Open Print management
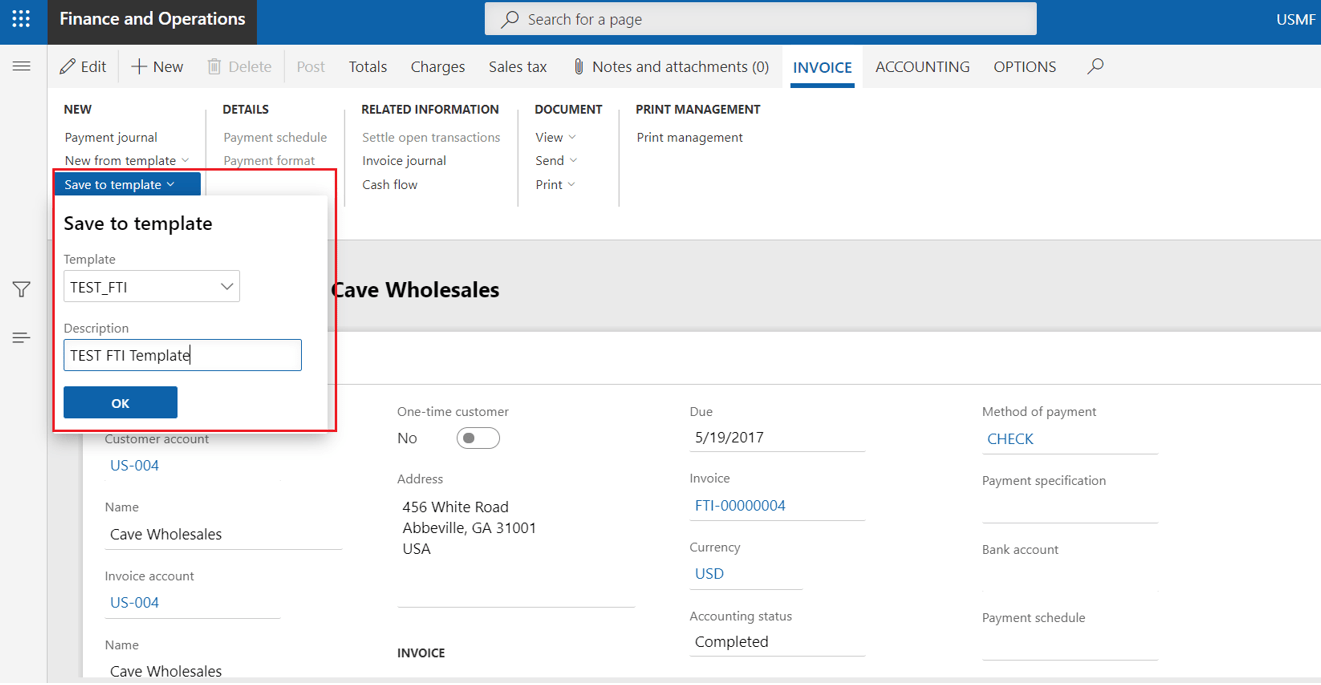Image resolution: width=1321 pixels, height=685 pixels. 689,138
